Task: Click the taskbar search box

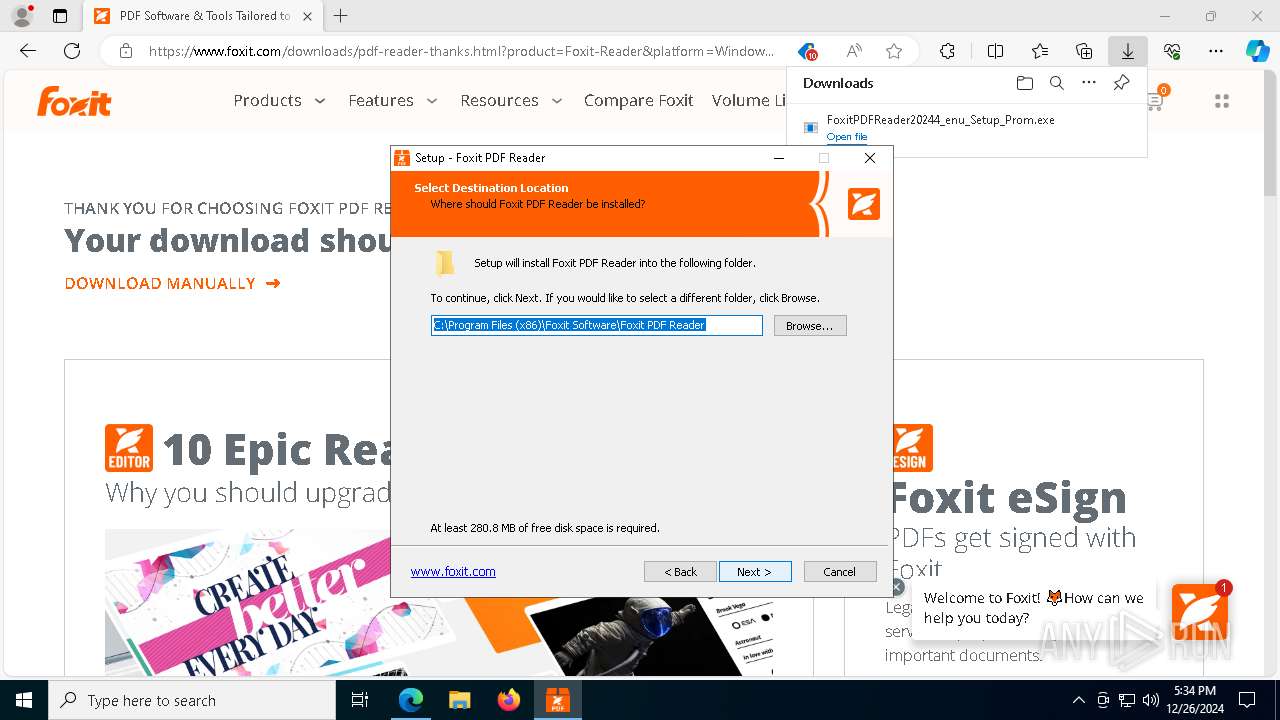Action: 192,700
